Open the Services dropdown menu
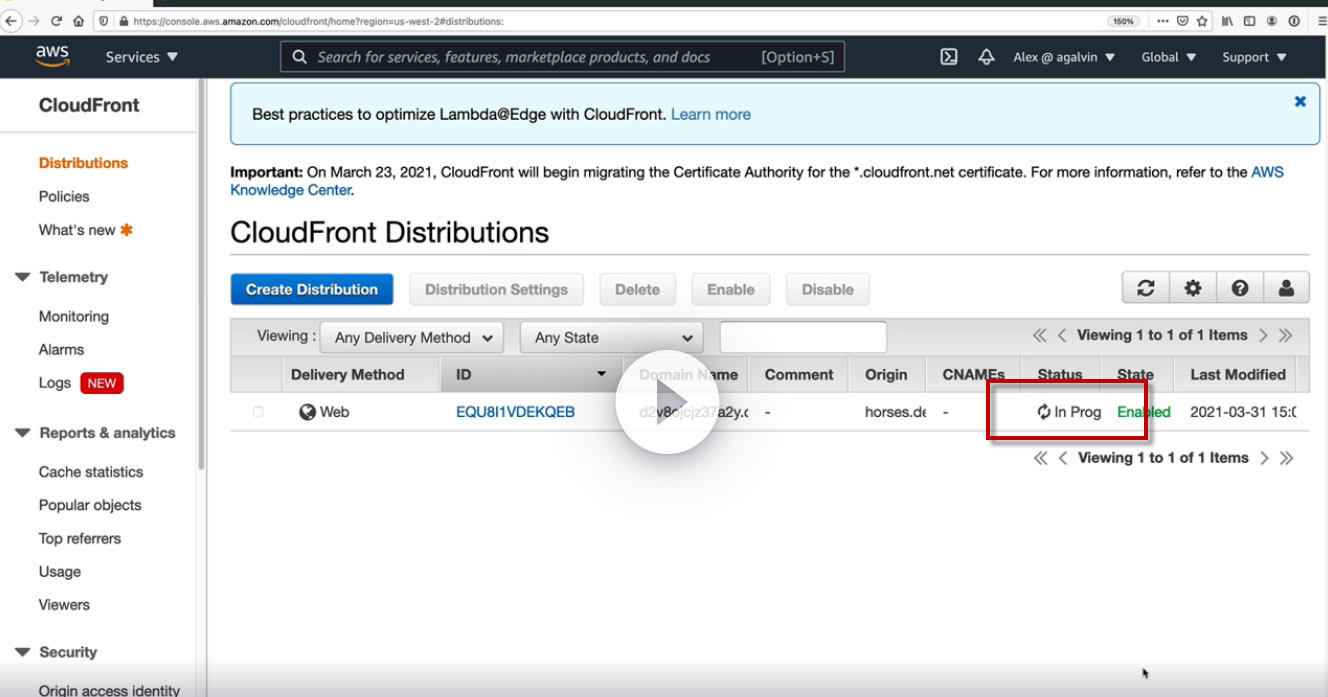 click(142, 57)
